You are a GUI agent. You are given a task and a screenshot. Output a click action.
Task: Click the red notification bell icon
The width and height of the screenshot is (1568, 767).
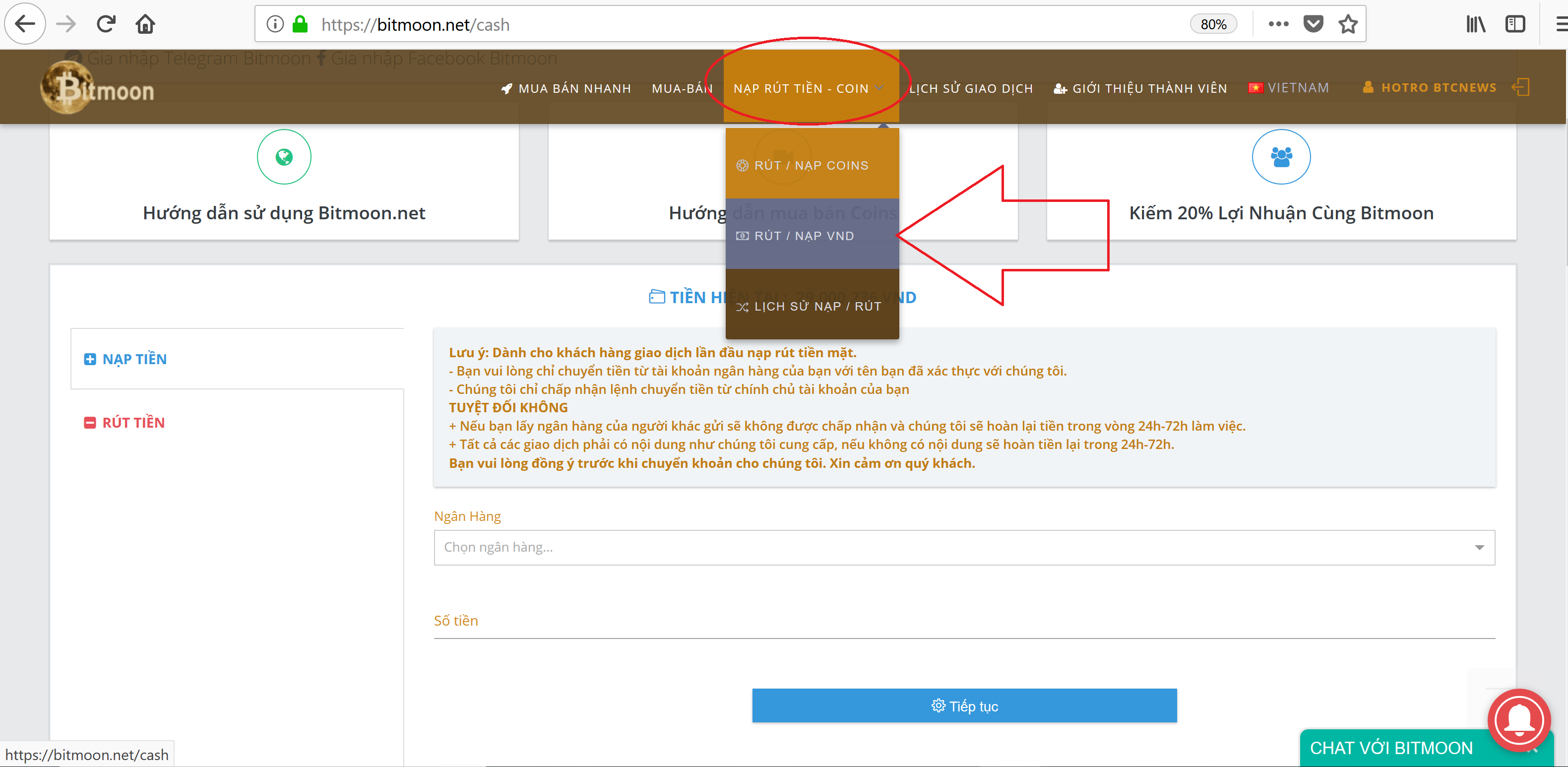click(x=1519, y=720)
